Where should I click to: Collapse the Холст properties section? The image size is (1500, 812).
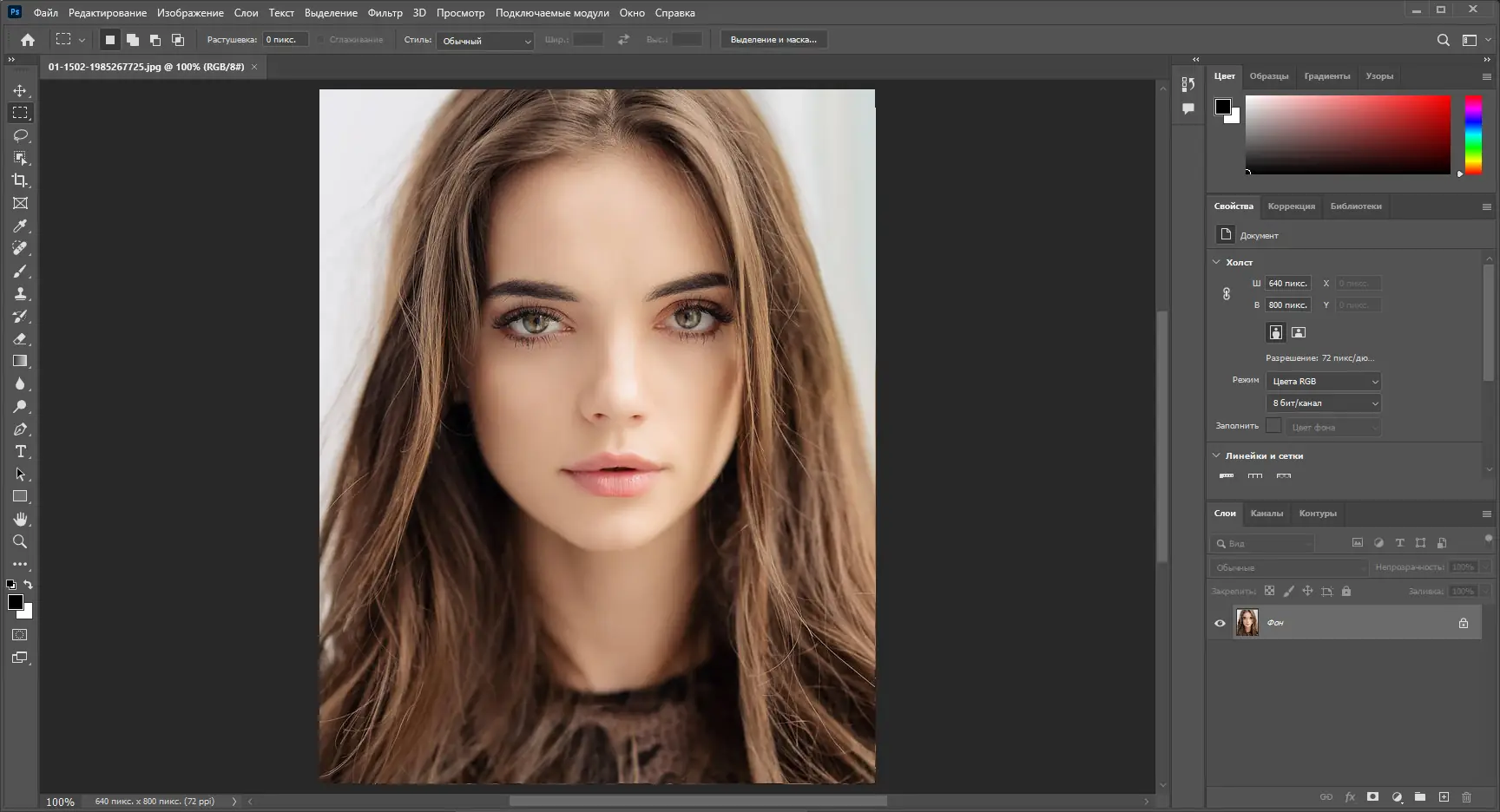pyautogui.click(x=1216, y=261)
